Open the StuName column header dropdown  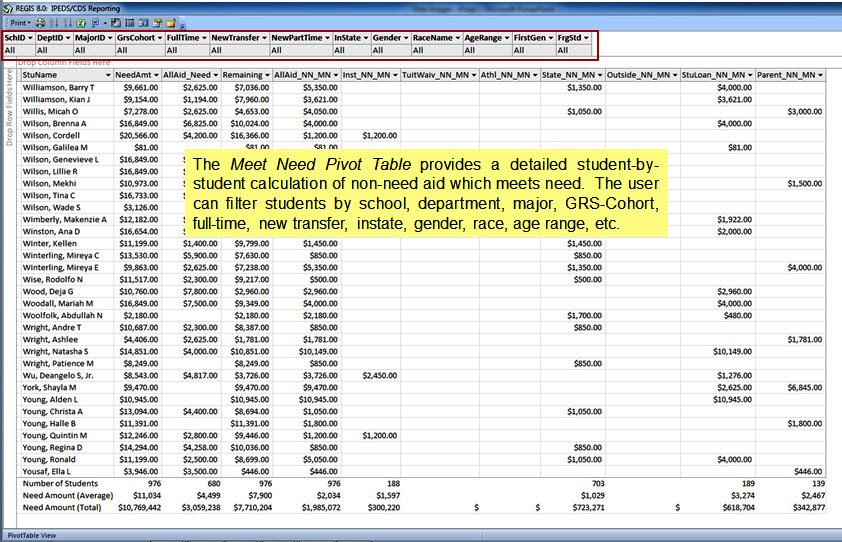pos(108,75)
